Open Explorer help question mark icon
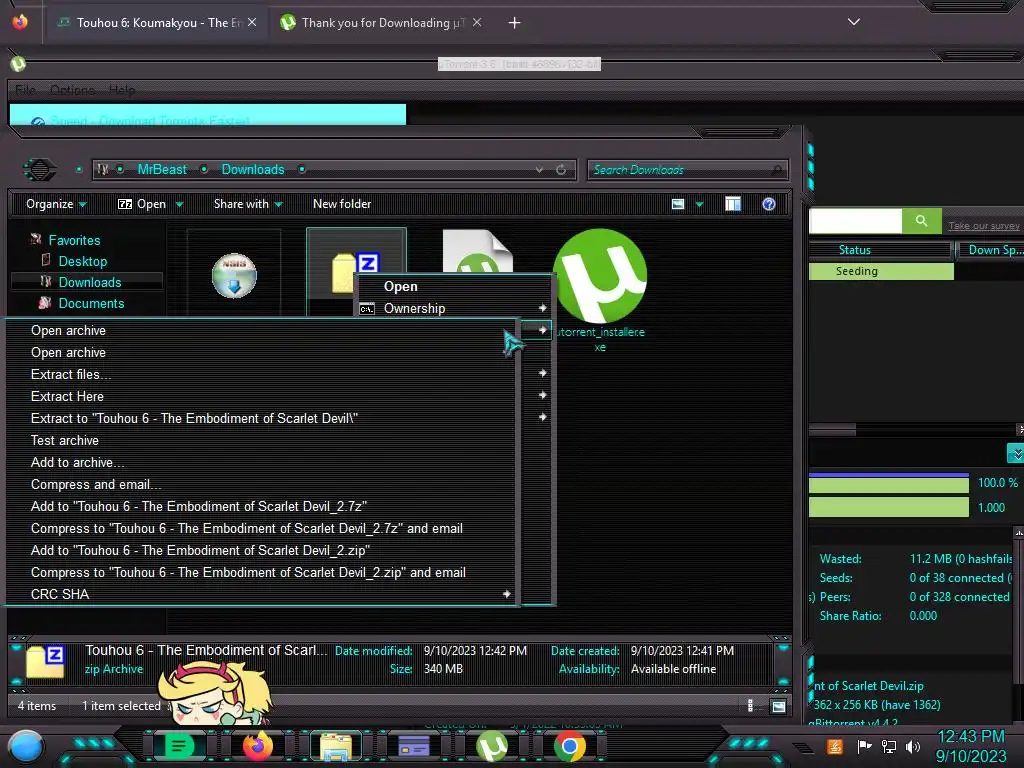The height and width of the screenshot is (768, 1024). 769,204
